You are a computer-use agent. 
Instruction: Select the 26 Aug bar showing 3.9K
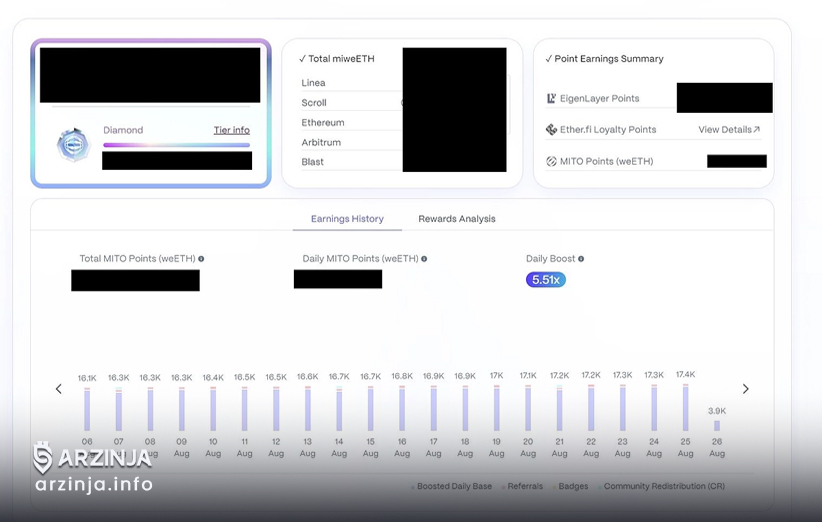click(x=717, y=426)
